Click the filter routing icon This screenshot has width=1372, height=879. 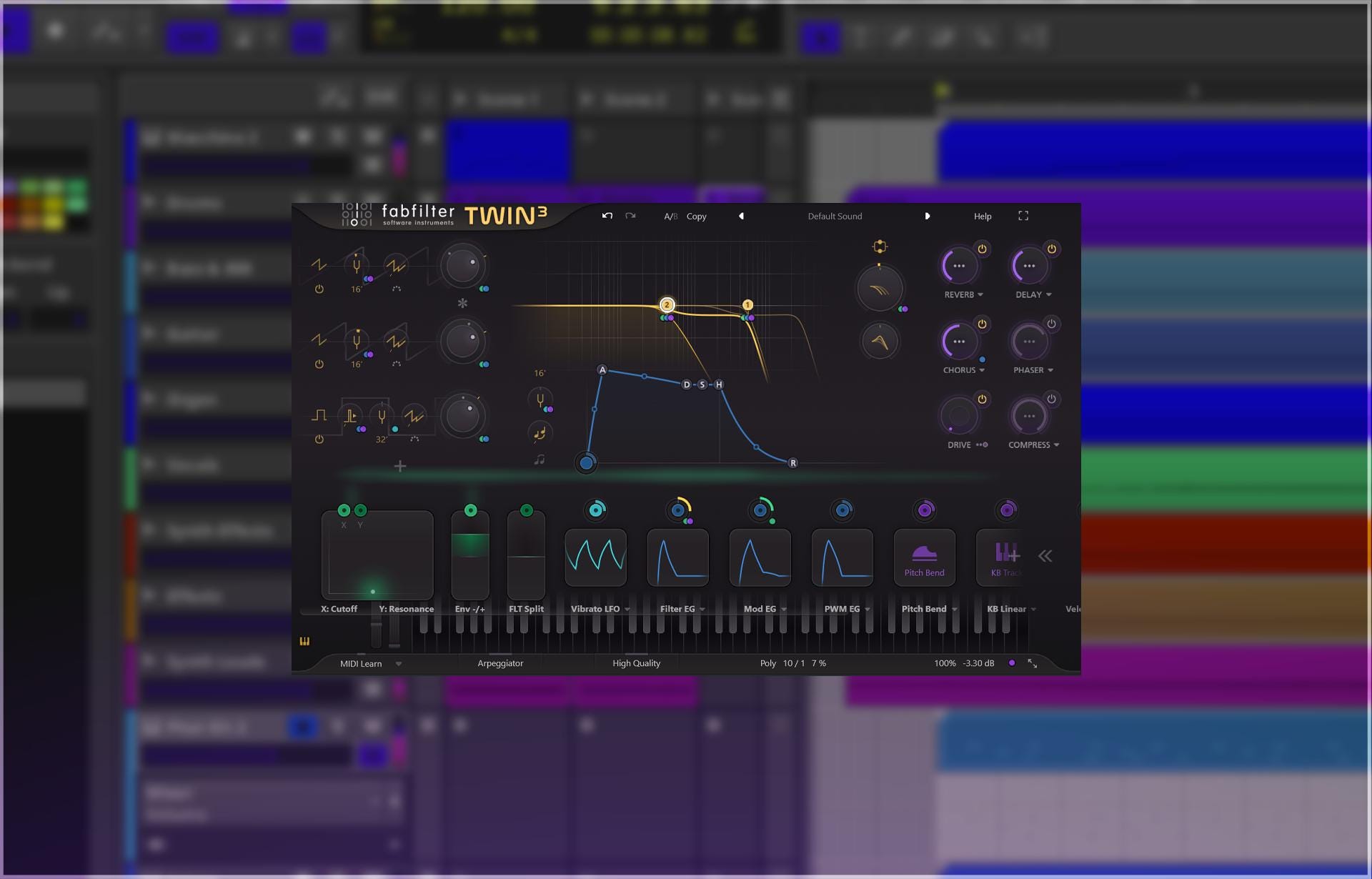880,247
